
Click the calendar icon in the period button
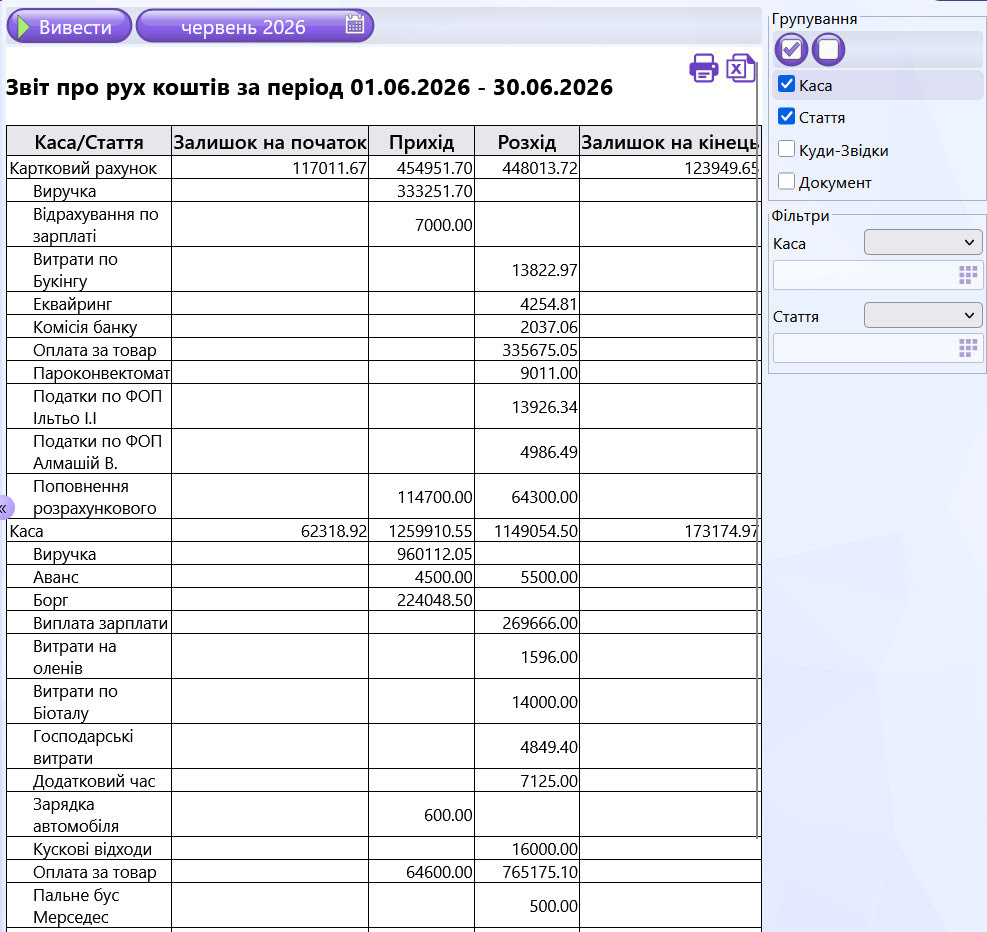point(355,24)
